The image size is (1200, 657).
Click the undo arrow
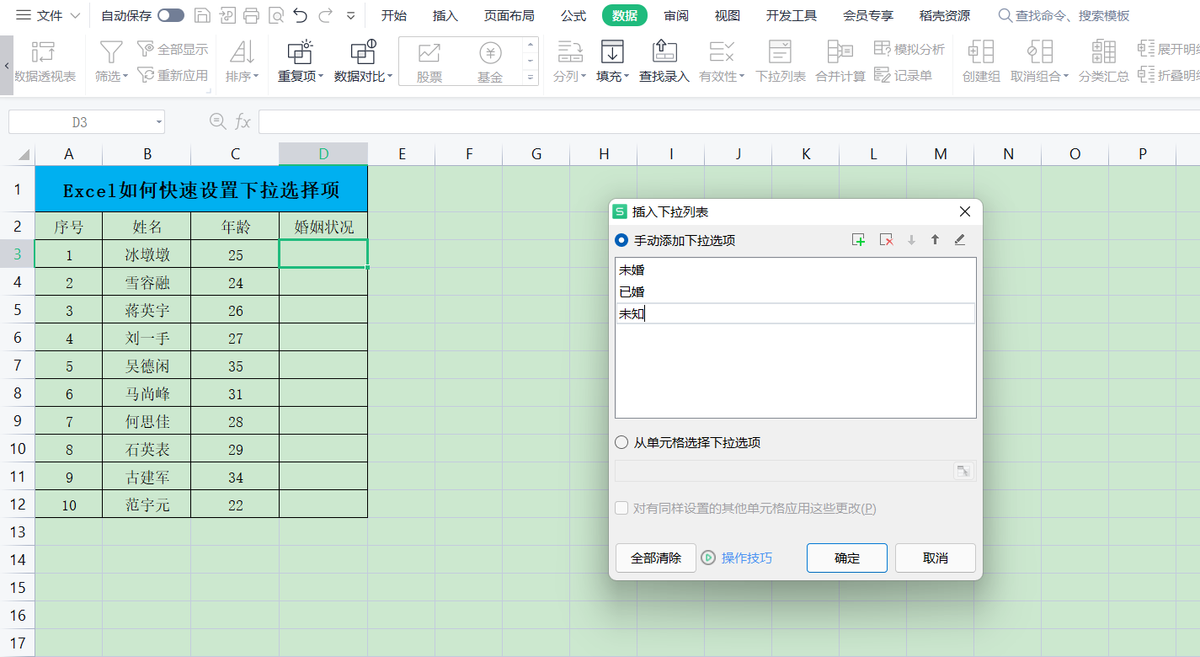pos(300,16)
